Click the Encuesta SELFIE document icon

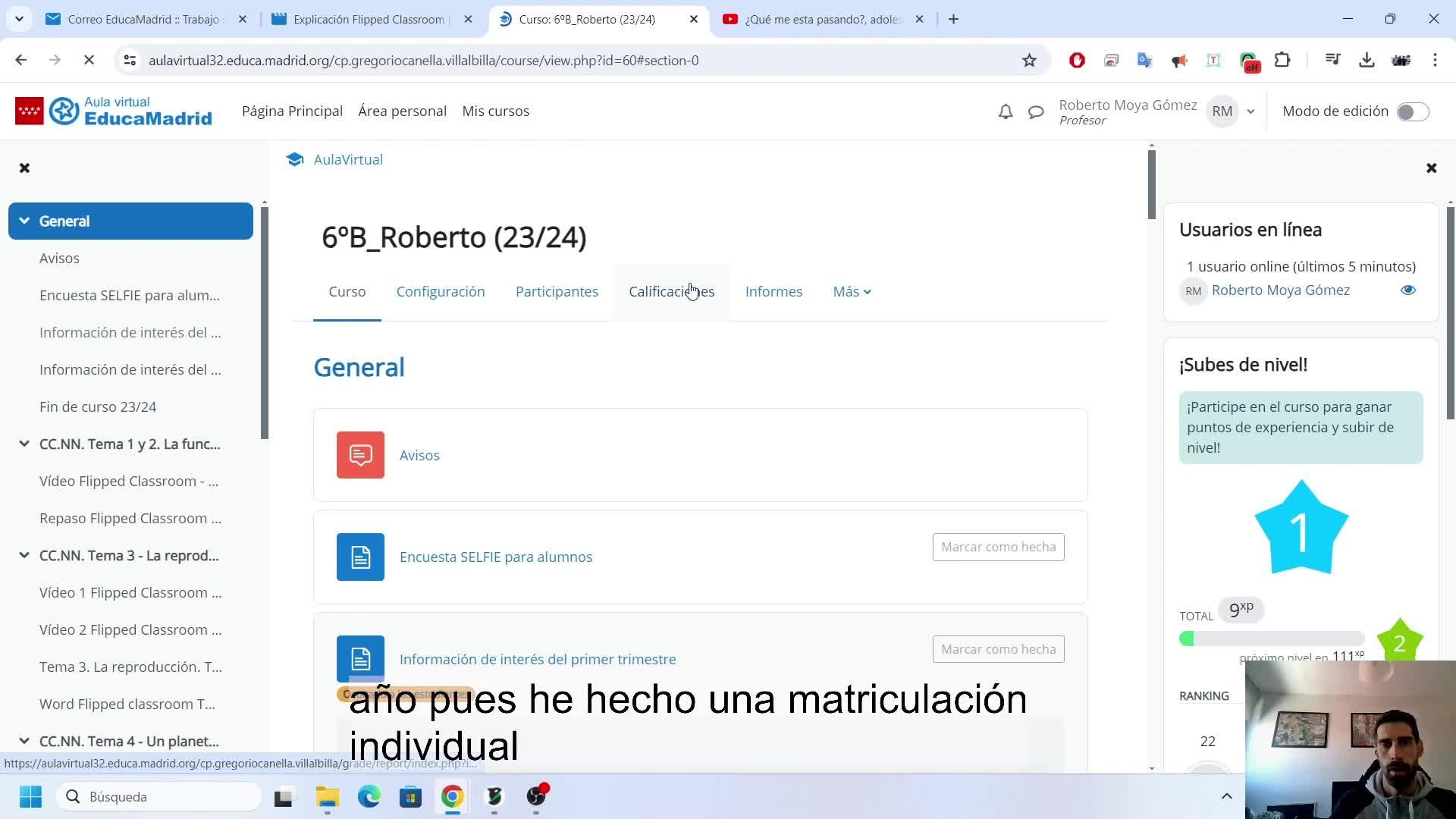pyautogui.click(x=360, y=557)
